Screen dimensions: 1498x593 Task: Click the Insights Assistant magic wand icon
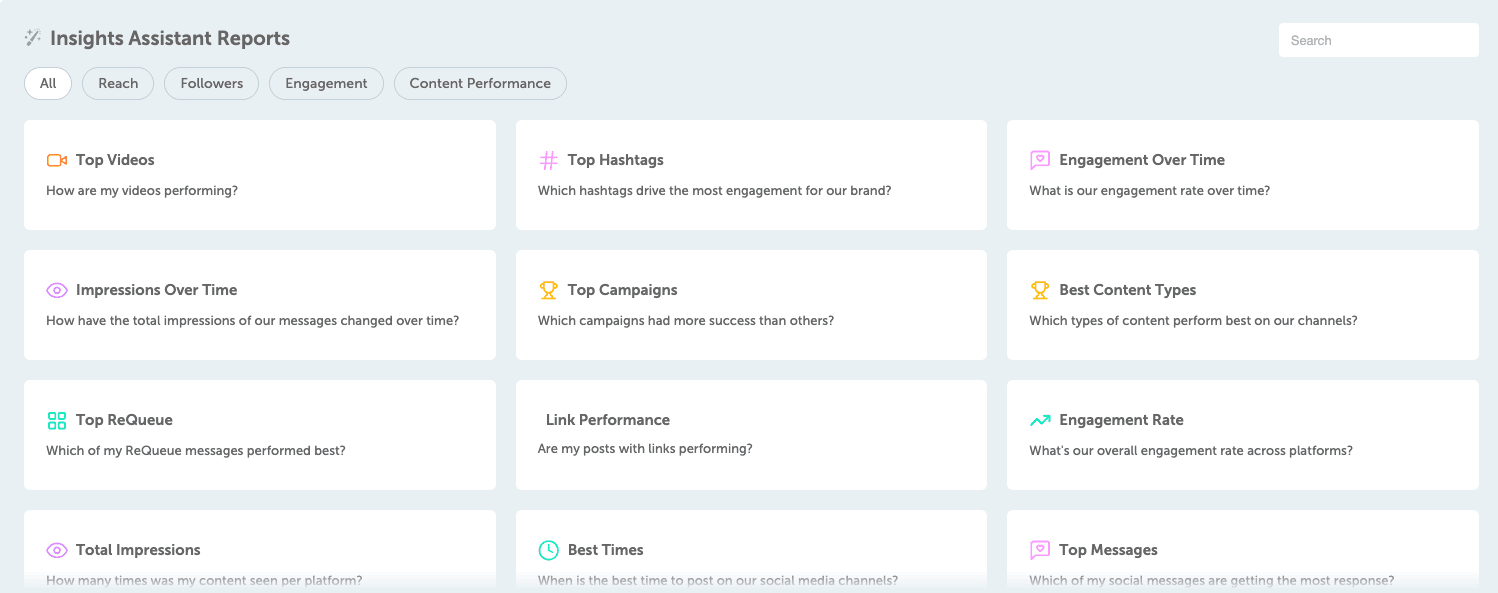pos(33,38)
